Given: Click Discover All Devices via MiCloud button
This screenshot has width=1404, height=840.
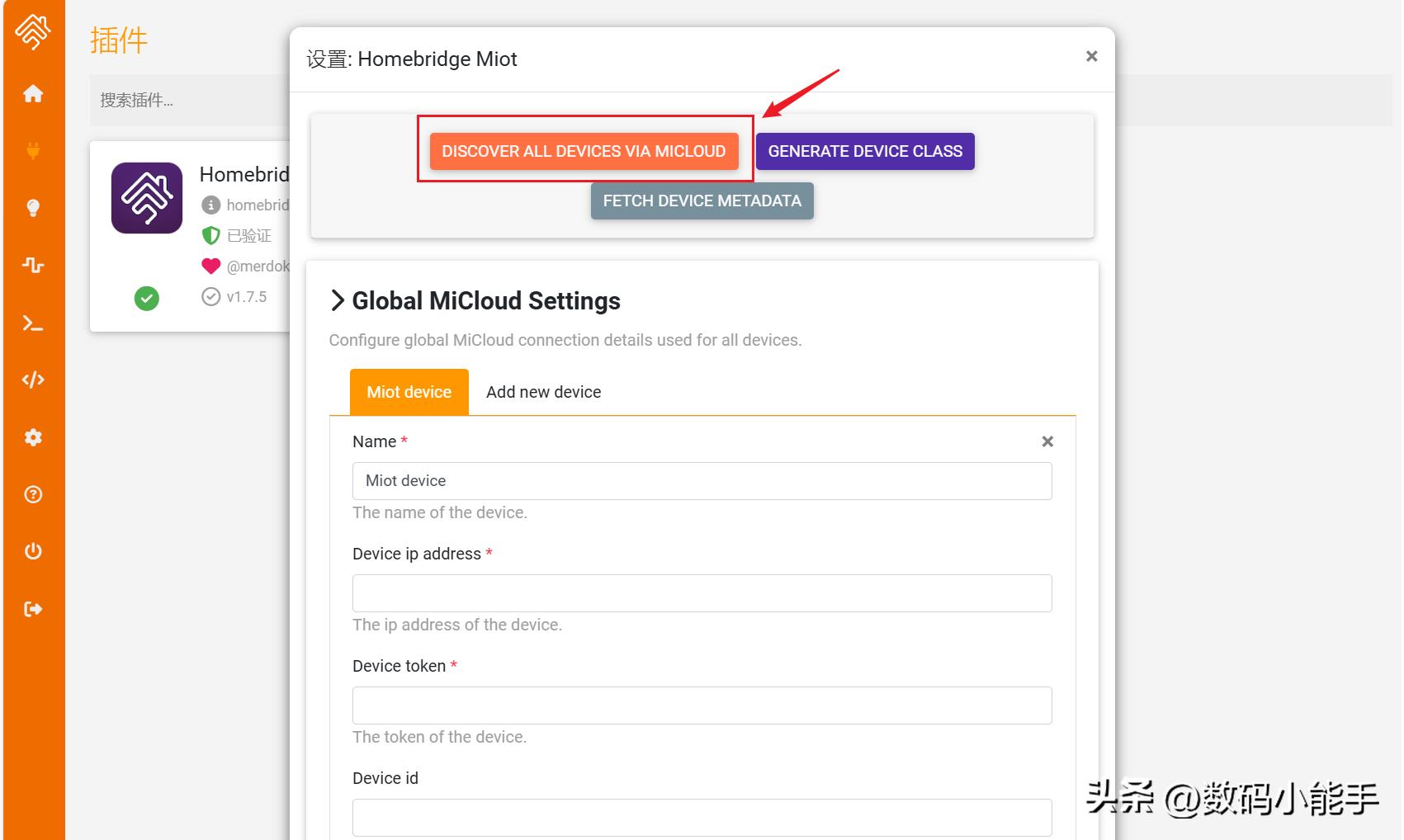Looking at the screenshot, I should coord(584,151).
